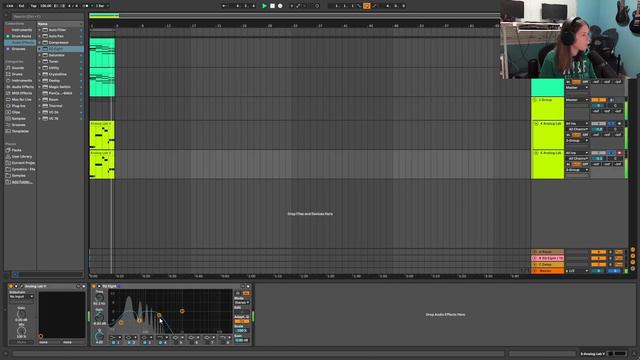Select the Grooves collection entry
Screen dimensions: 640x360
click(x=18, y=49)
